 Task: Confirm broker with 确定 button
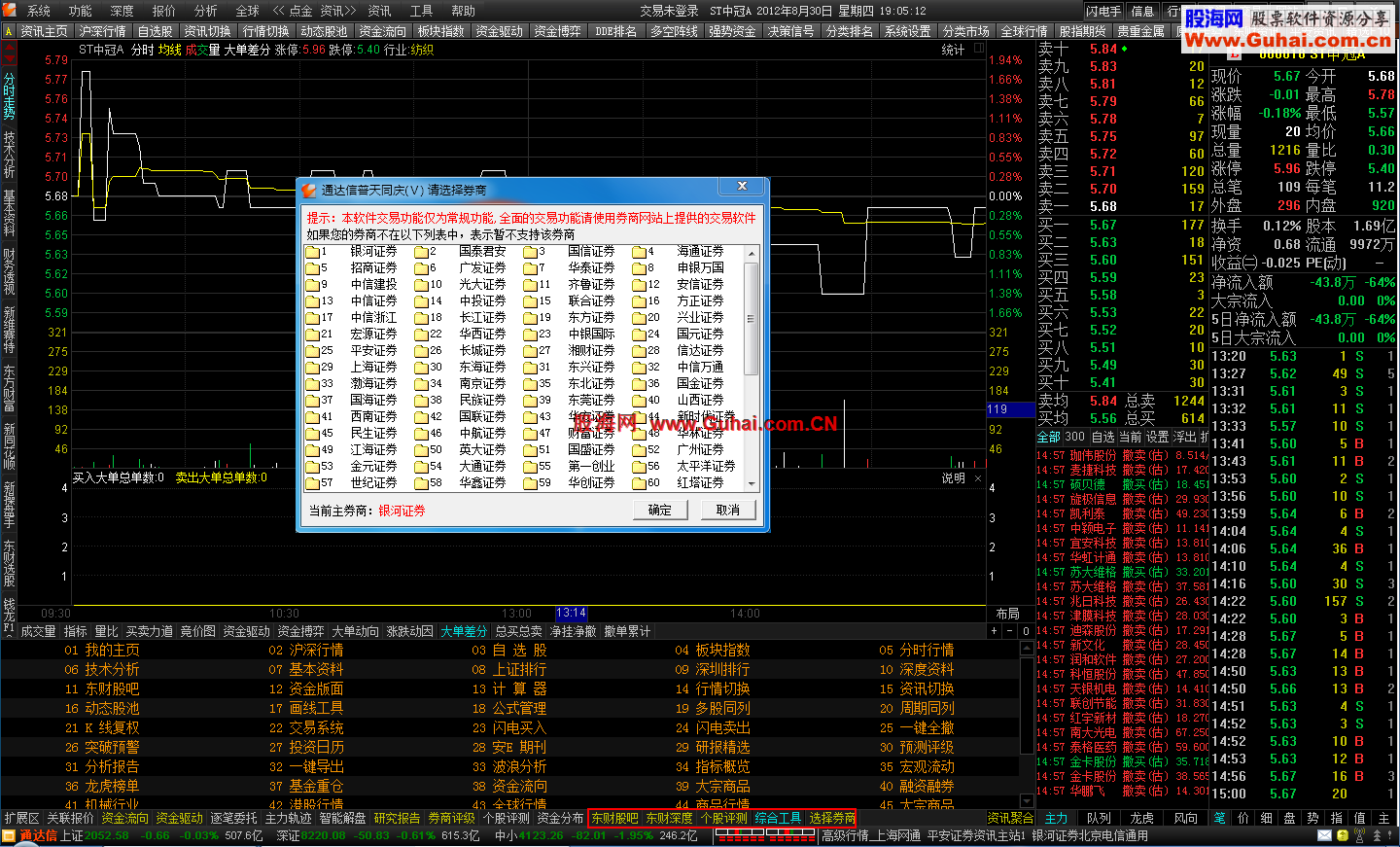tap(660, 510)
